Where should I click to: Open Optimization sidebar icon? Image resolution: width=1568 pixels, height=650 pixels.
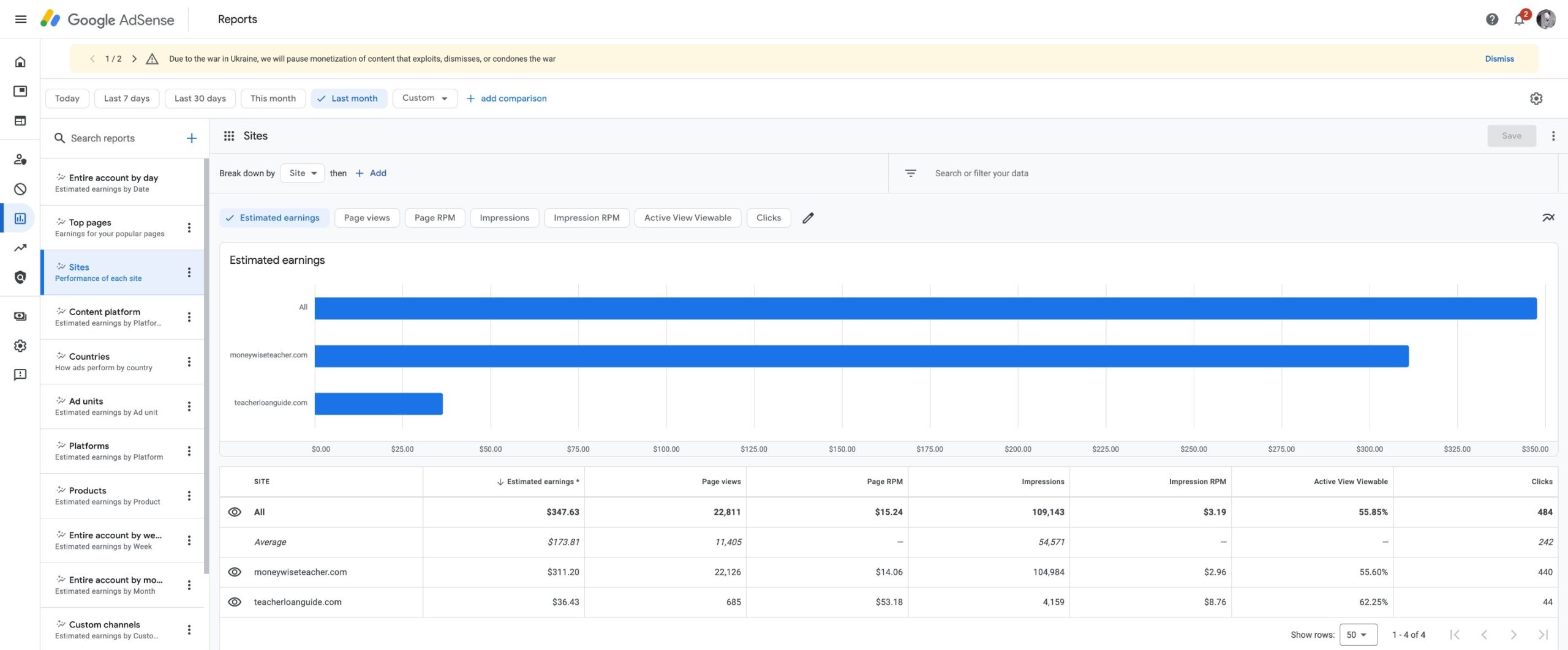(20, 248)
